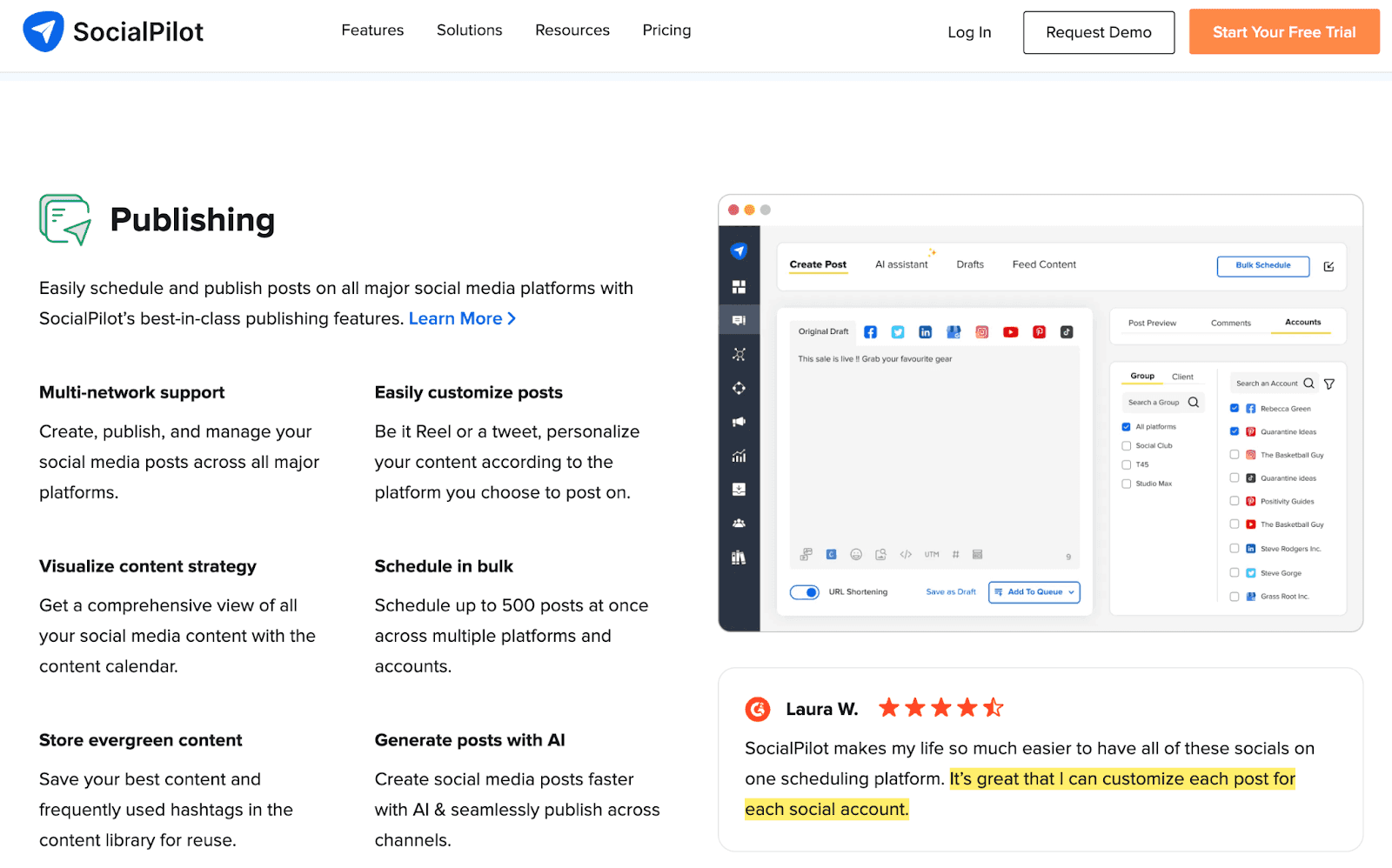The width and height of the screenshot is (1392, 868).
Task: Click the blue Canva icon in editor
Action: click(x=831, y=554)
